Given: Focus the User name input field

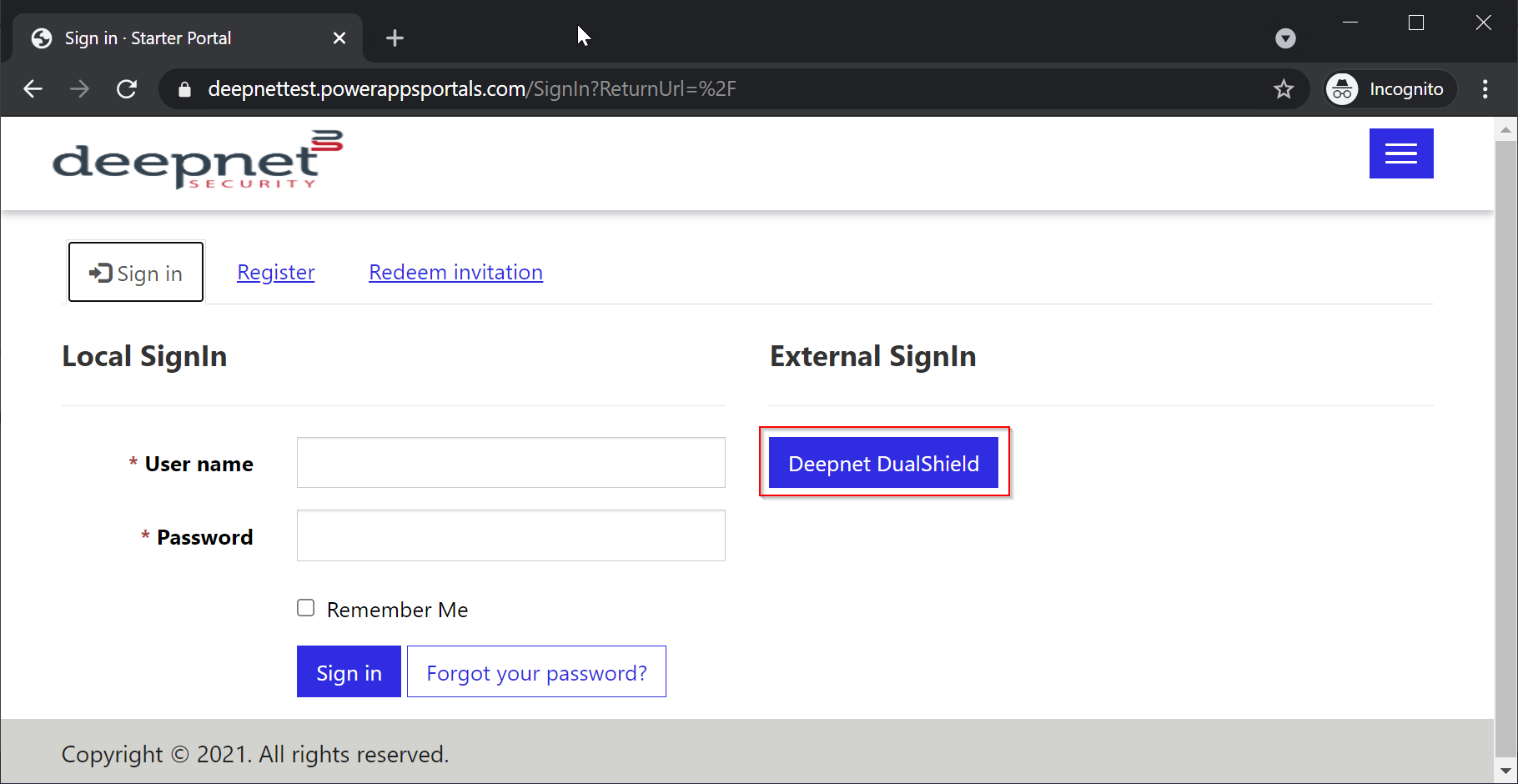Looking at the screenshot, I should pos(510,463).
